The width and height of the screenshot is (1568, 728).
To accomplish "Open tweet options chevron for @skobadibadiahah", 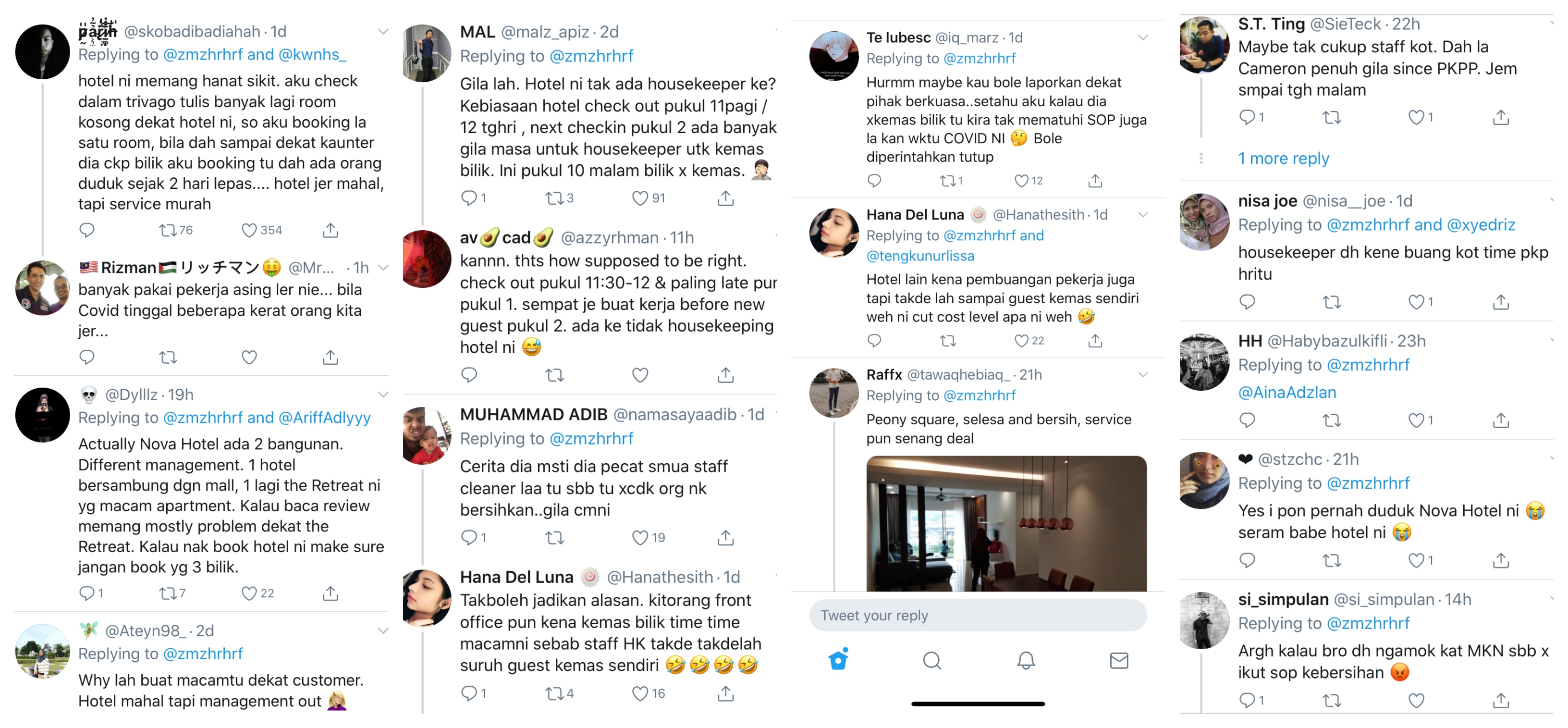I will (x=383, y=31).
